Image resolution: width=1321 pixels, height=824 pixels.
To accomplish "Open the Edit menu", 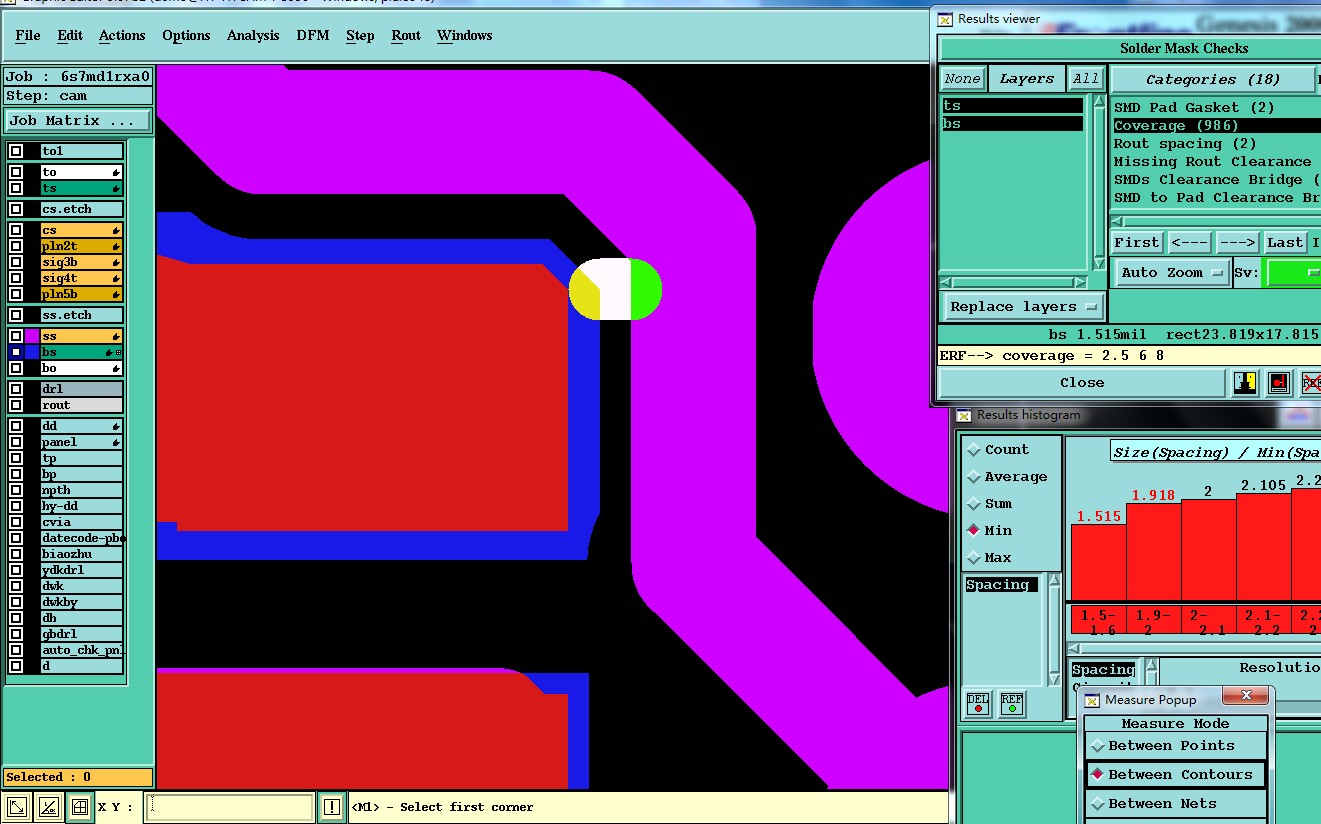I will tap(70, 36).
